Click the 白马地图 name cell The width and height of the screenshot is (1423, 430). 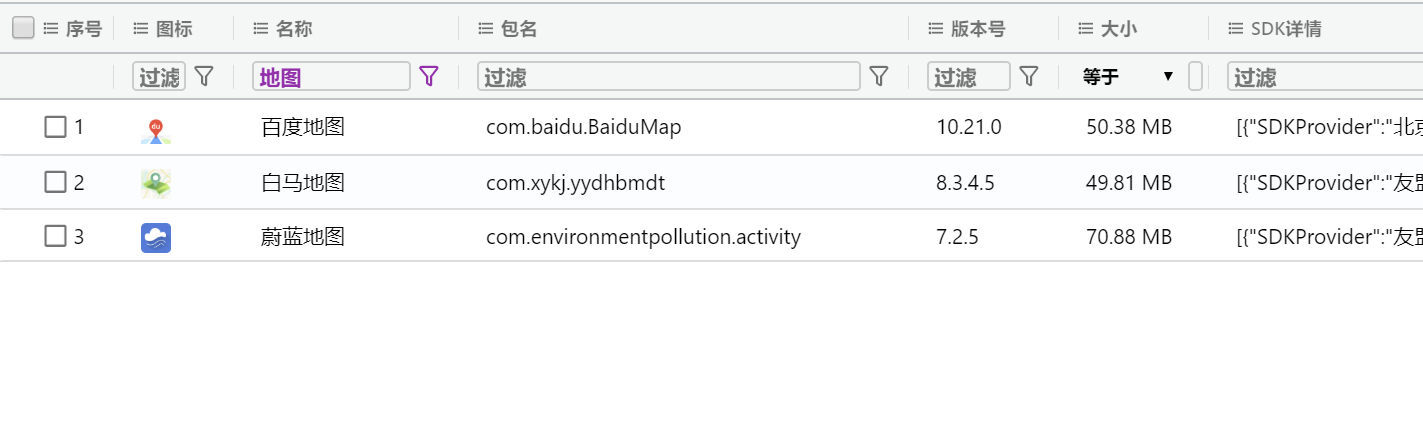(303, 182)
